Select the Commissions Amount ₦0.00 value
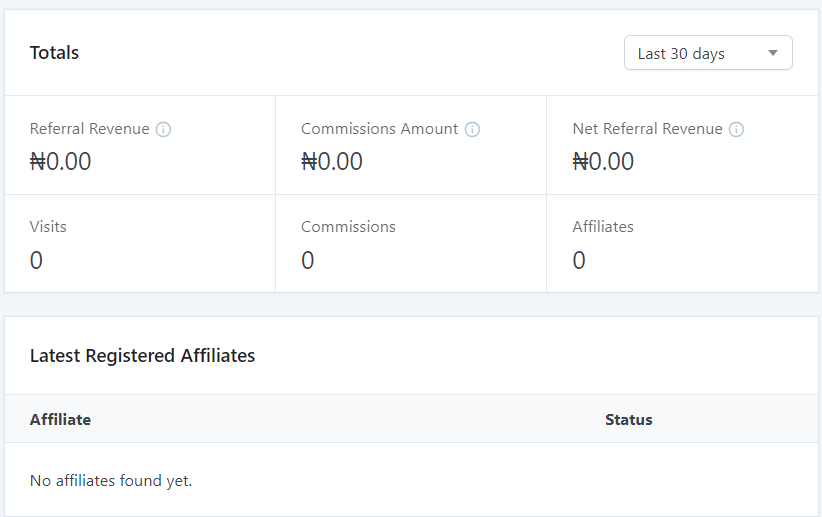The width and height of the screenshot is (822, 517). [332, 161]
